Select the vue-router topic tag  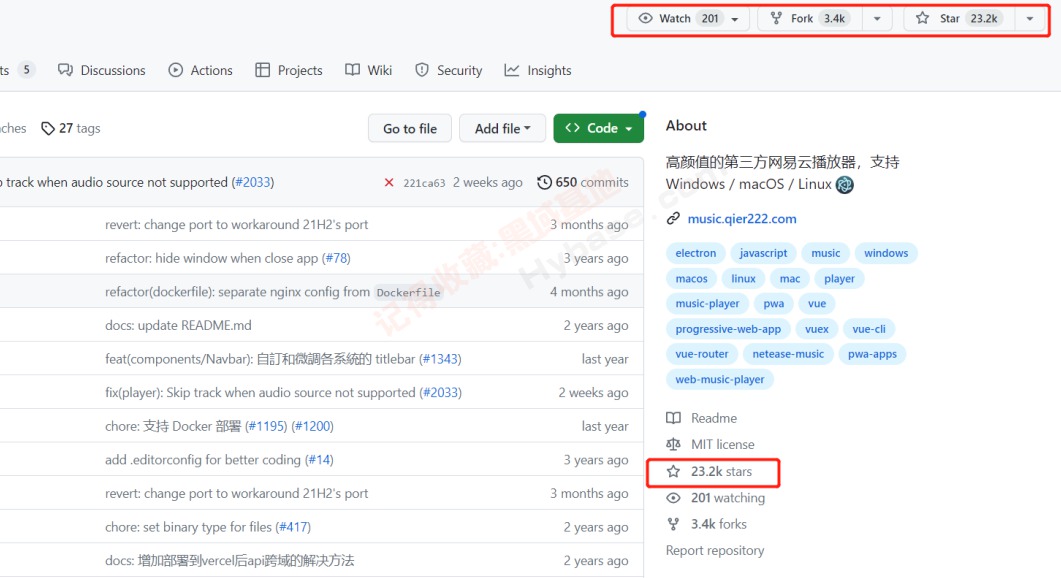[702, 354]
